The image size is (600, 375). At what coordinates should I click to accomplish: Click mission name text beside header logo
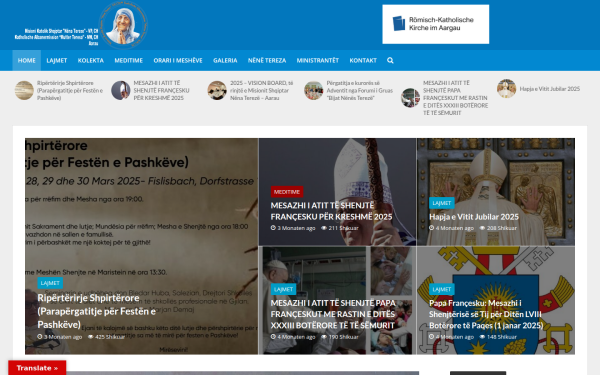click(x=57, y=37)
